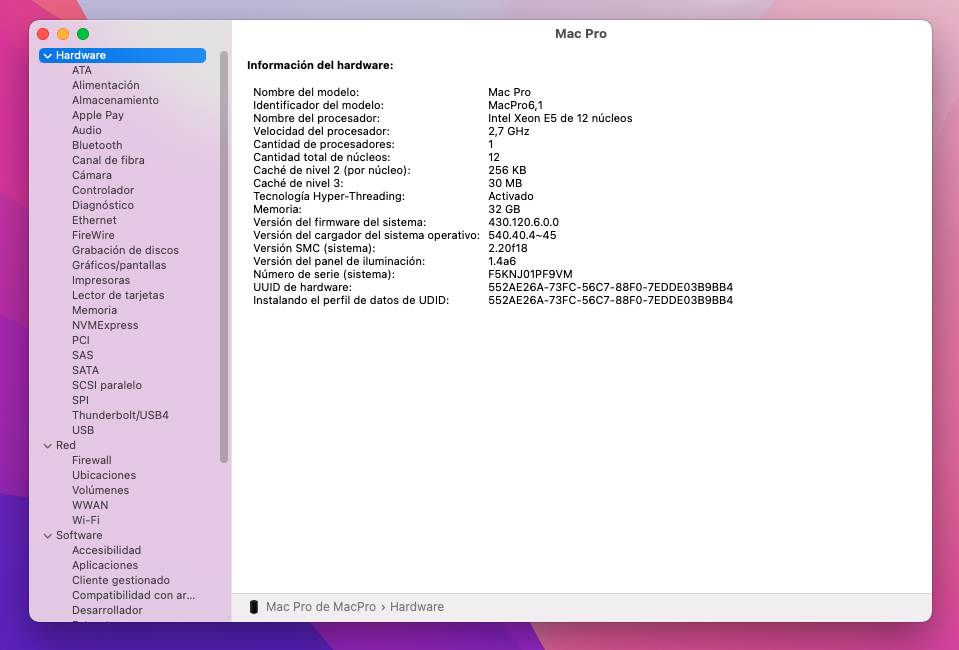Show Cámara information
Image resolution: width=959 pixels, height=650 pixels.
tap(92, 175)
